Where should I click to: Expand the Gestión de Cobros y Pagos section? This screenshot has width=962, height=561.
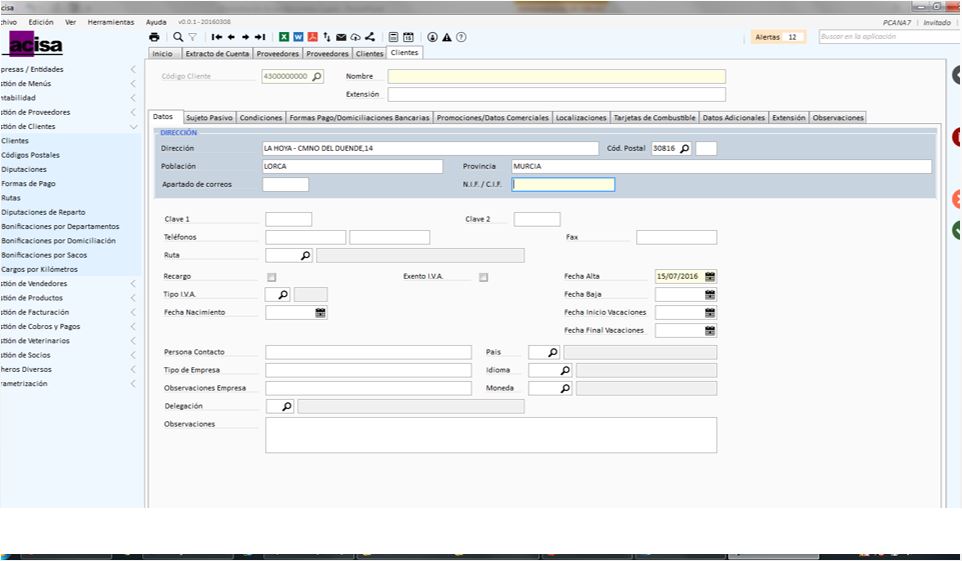pyautogui.click(x=133, y=327)
